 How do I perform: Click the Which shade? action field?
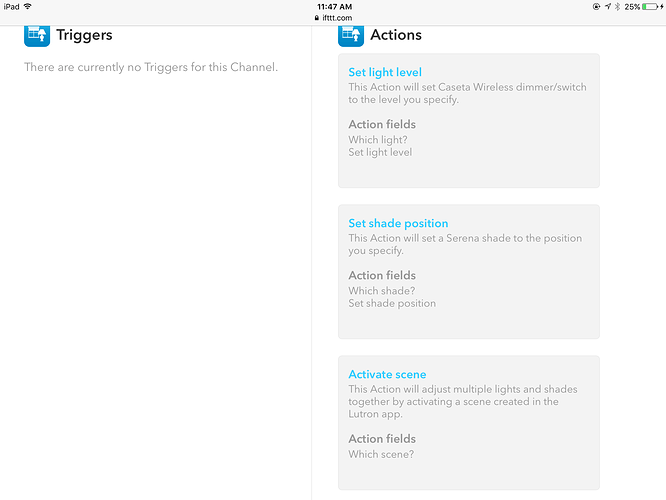click(381, 291)
